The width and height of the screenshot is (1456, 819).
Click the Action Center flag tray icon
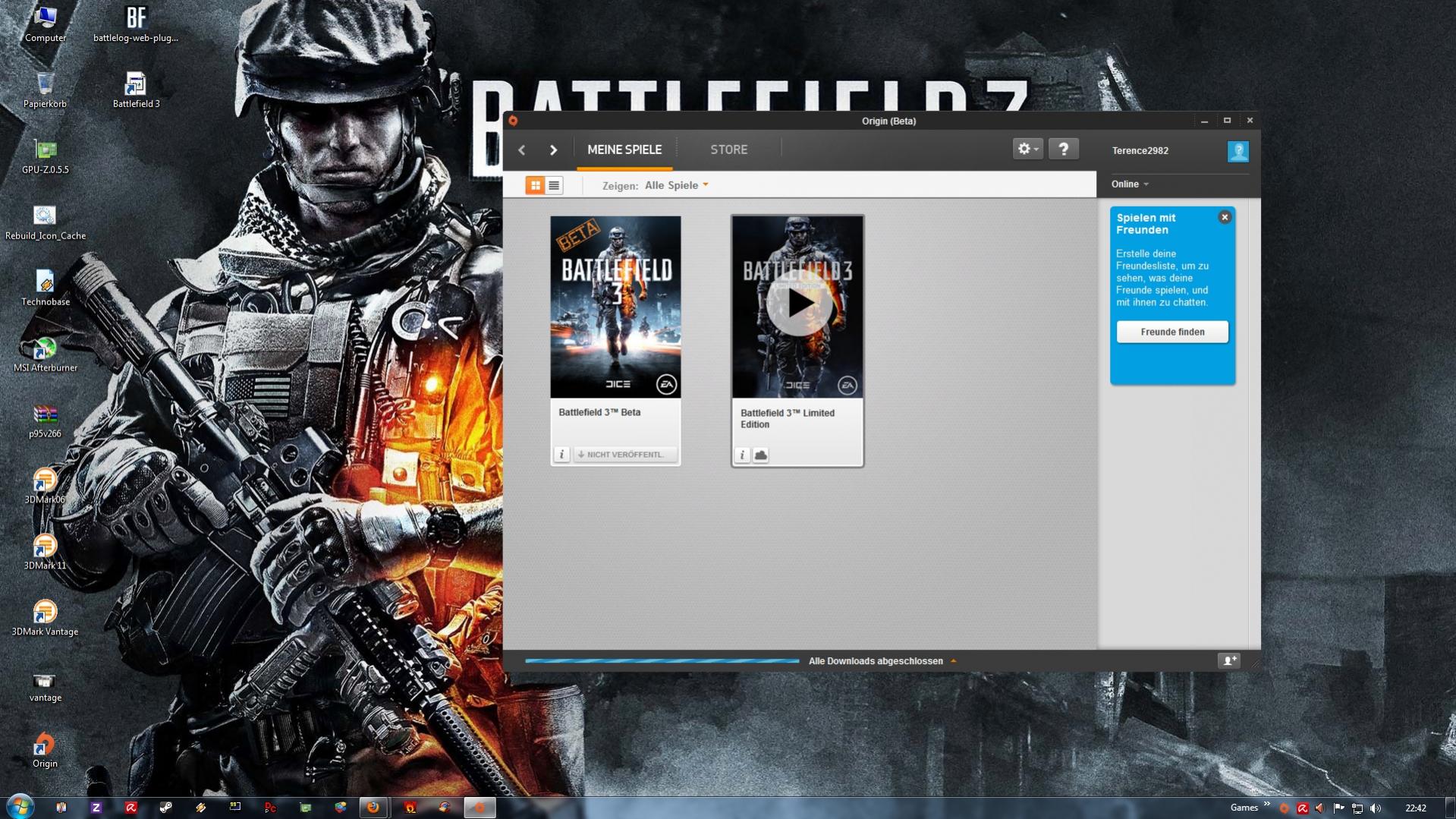click(x=1339, y=808)
